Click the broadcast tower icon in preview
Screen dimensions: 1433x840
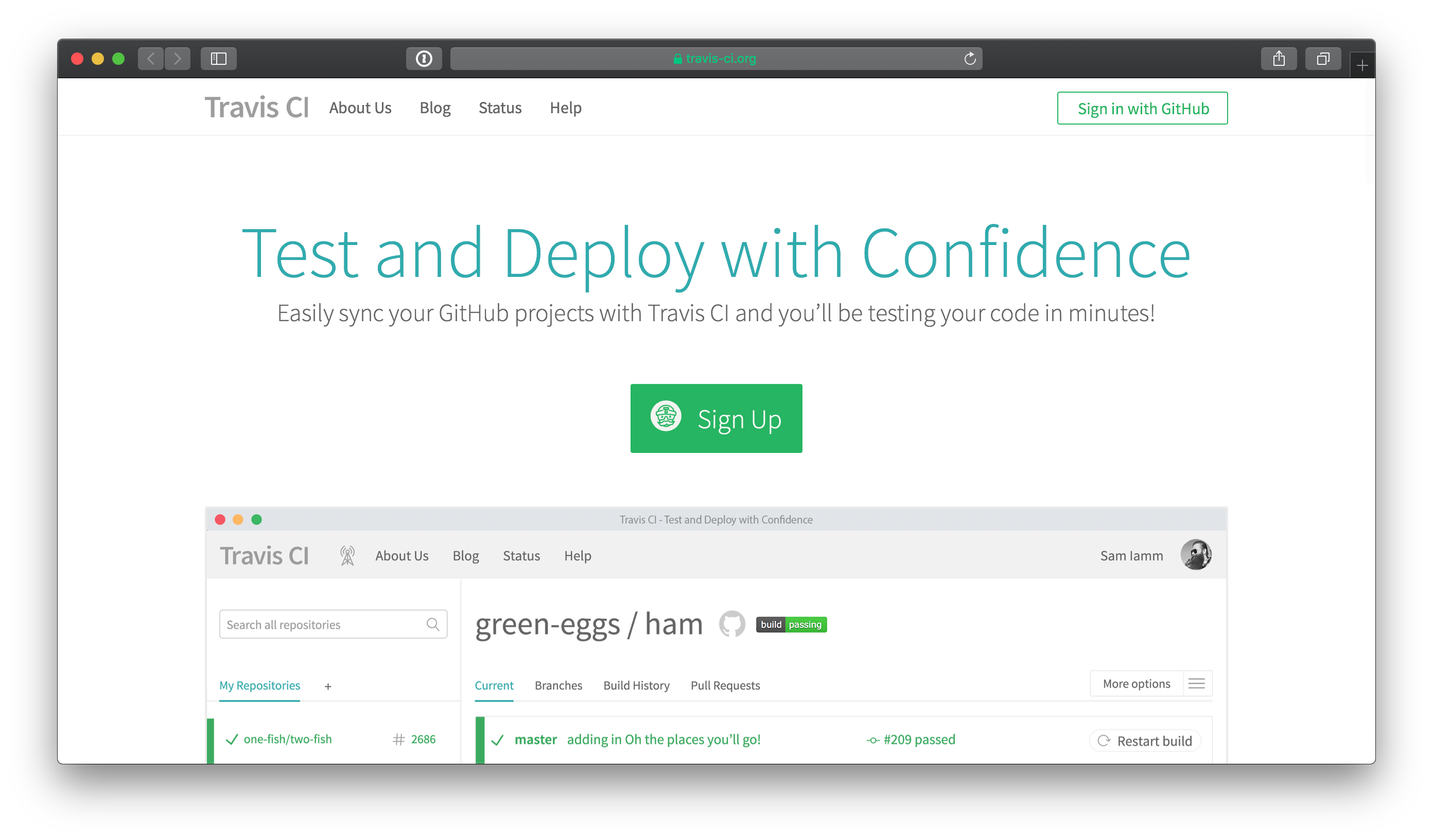(347, 555)
